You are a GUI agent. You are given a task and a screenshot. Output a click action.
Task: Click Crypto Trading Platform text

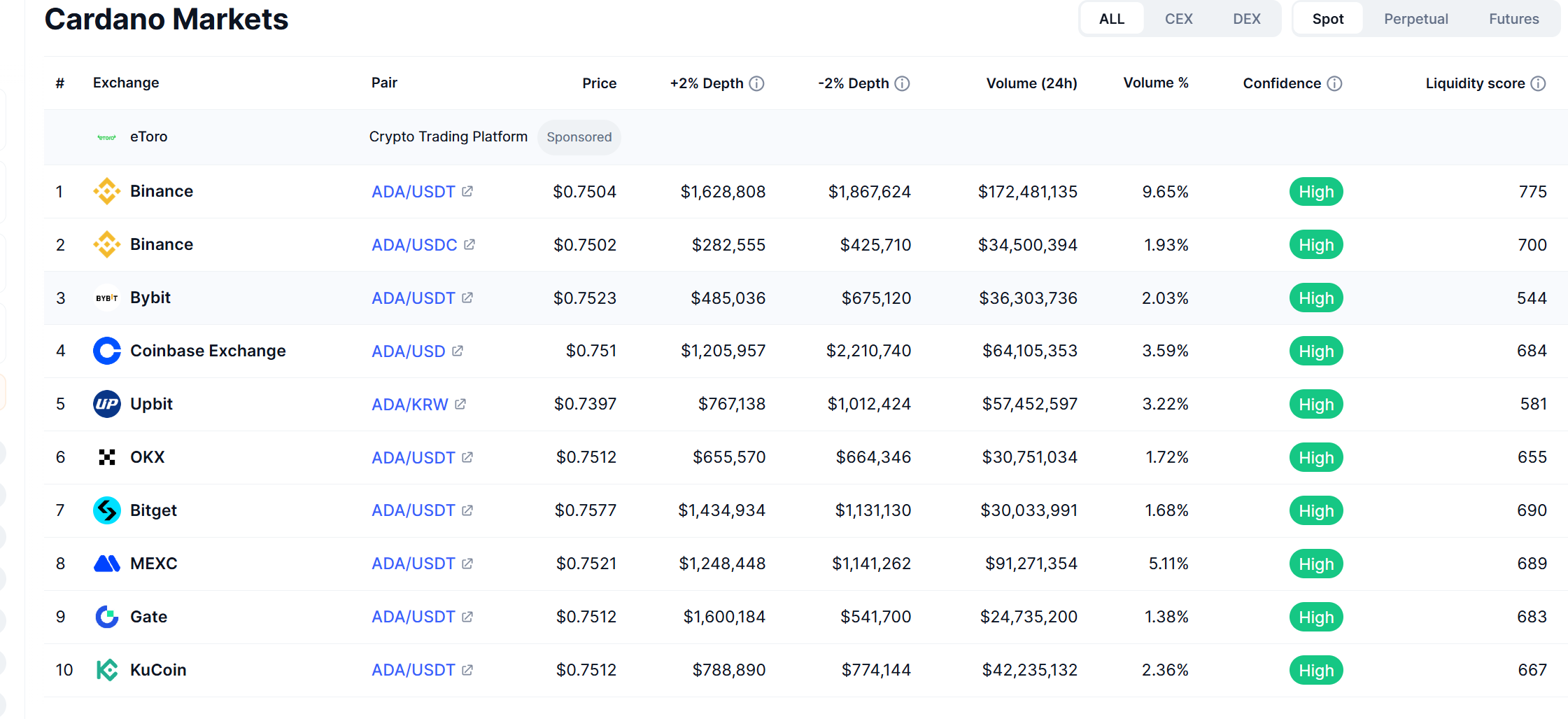[x=448, y=137]
